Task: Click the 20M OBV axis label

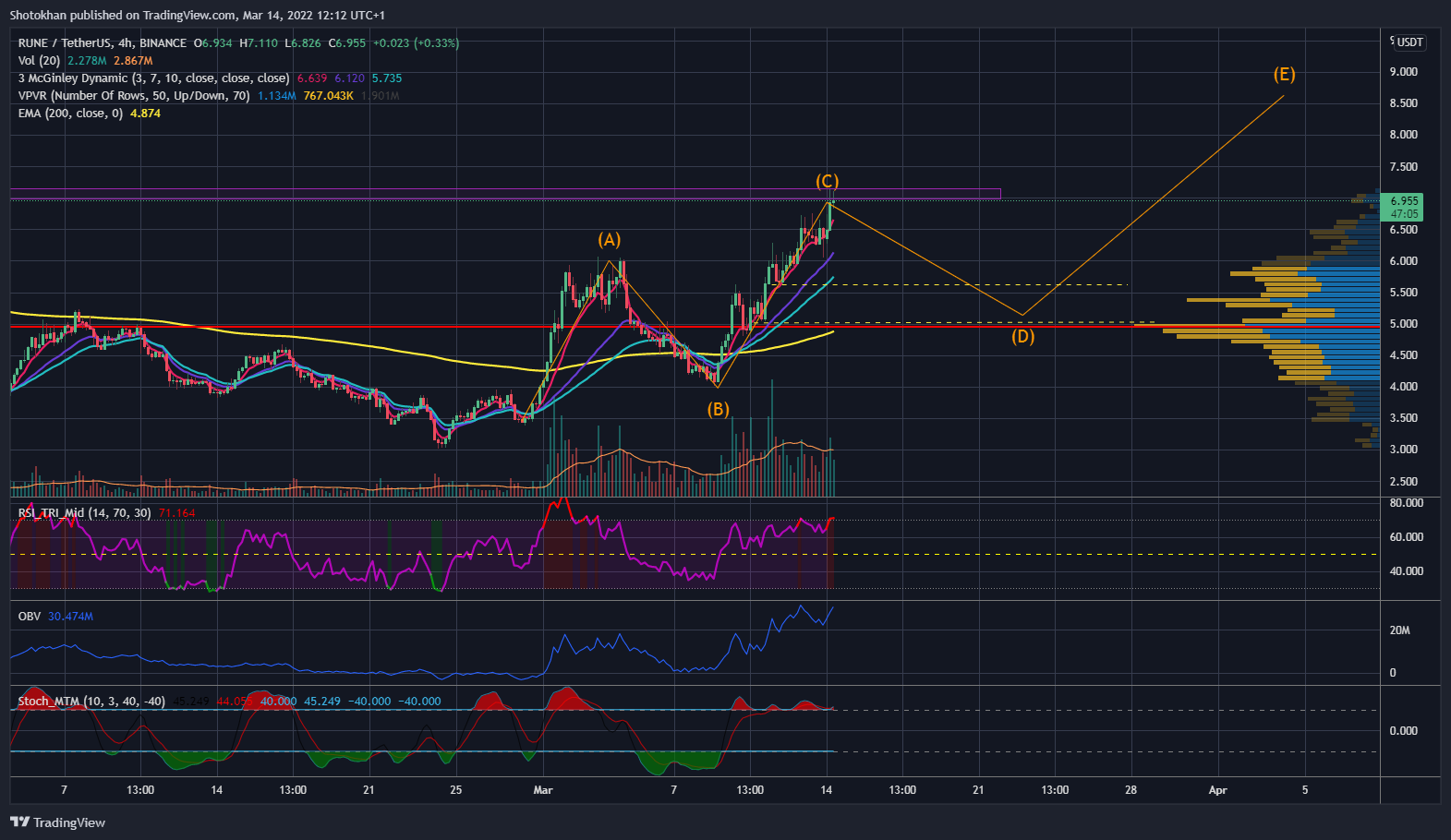Action: pyautogui.click(x=1399, y=630)
